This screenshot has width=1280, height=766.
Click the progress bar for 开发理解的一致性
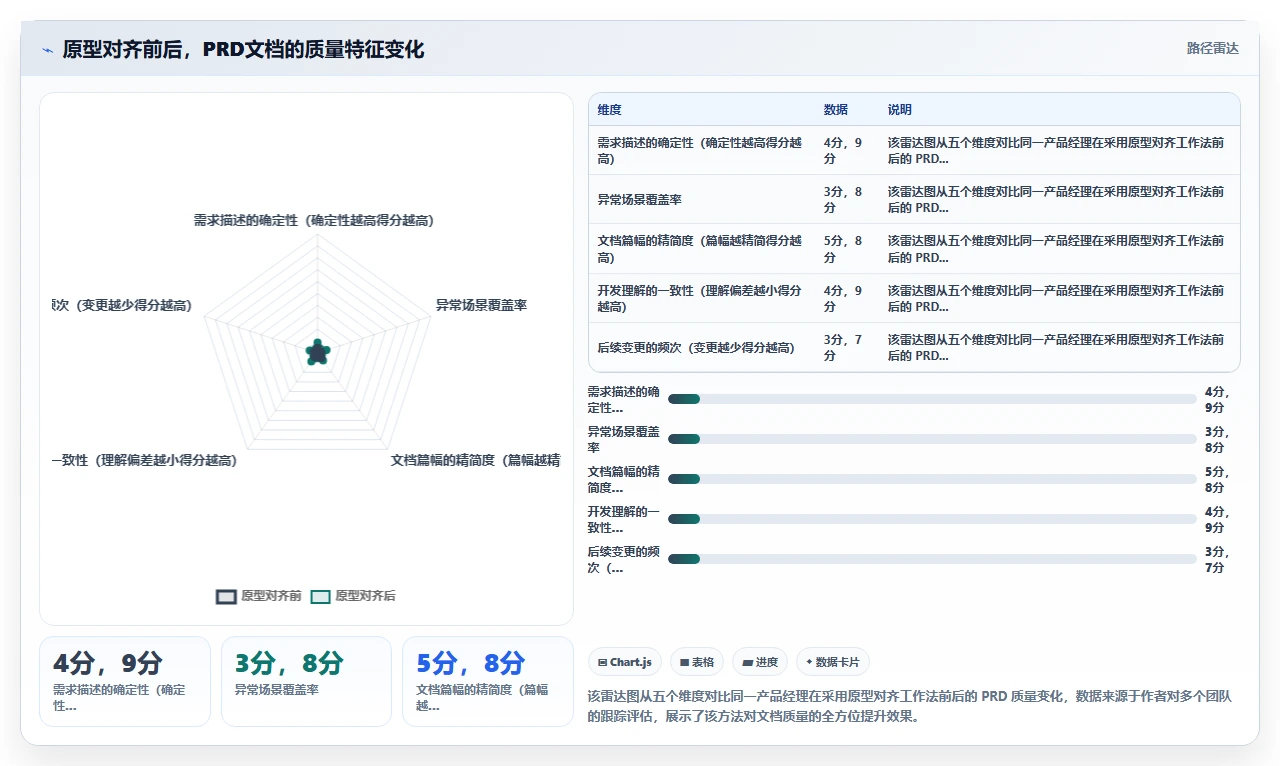tap(932, 519)
